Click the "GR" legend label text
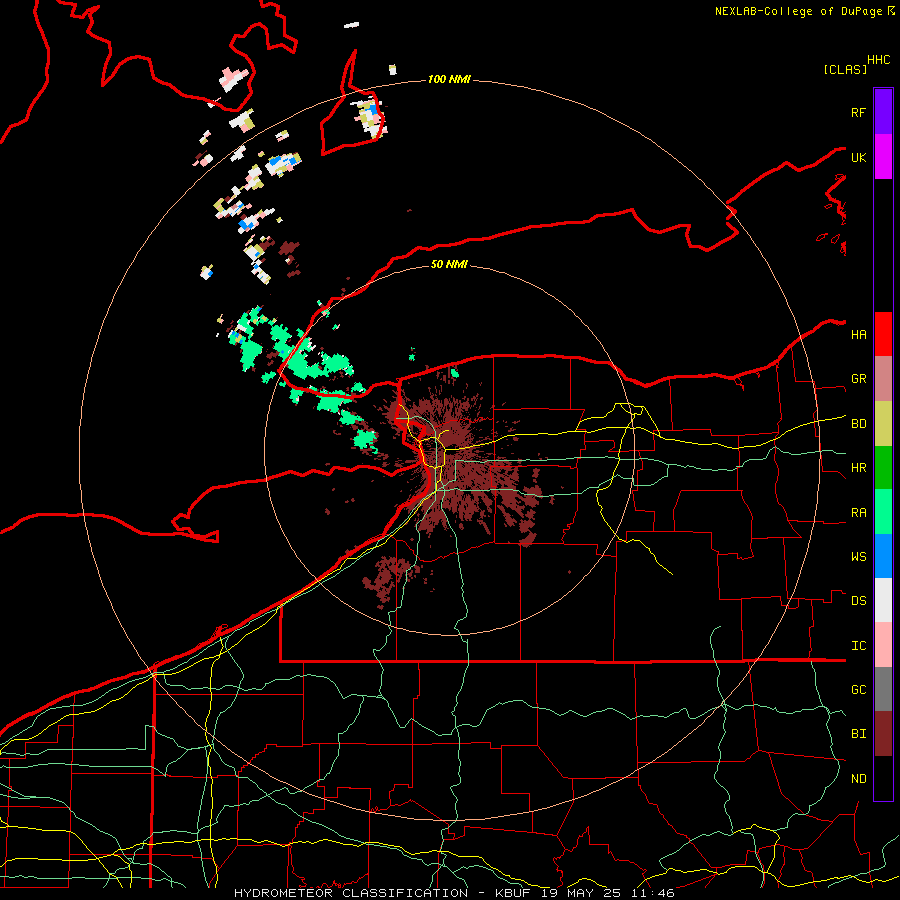 [858, 379]
